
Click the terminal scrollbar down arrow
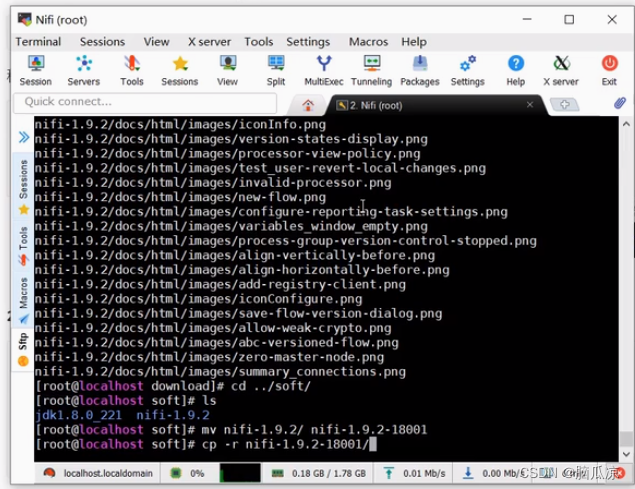(x=626, y=454)
